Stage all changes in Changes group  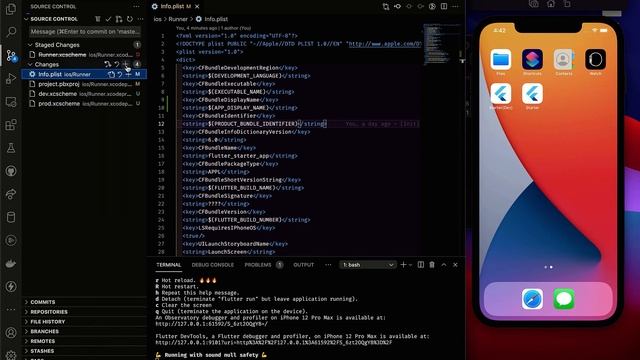(x=126, y=64)
